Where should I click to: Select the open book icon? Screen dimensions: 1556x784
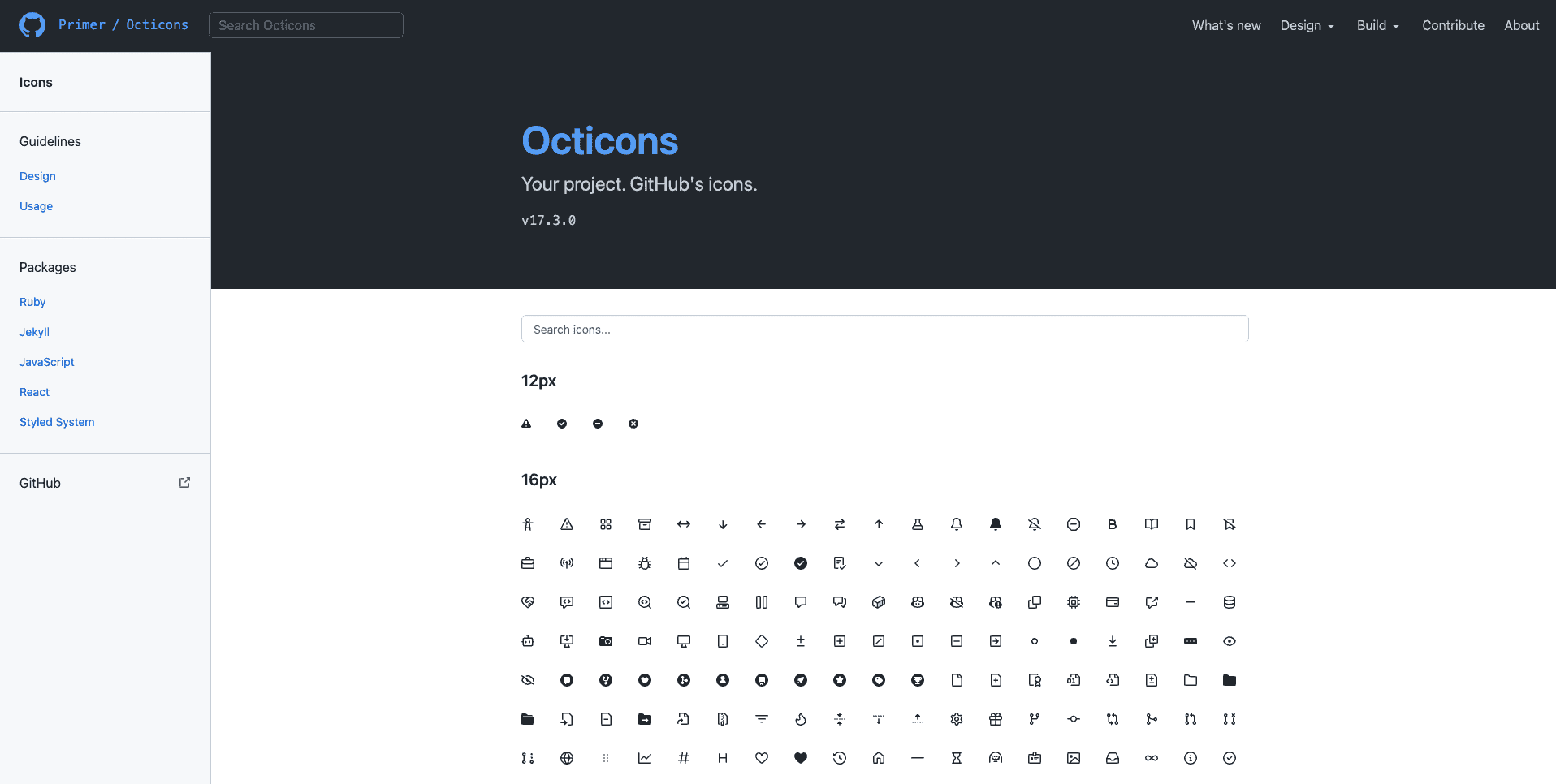coord(1152,524)
